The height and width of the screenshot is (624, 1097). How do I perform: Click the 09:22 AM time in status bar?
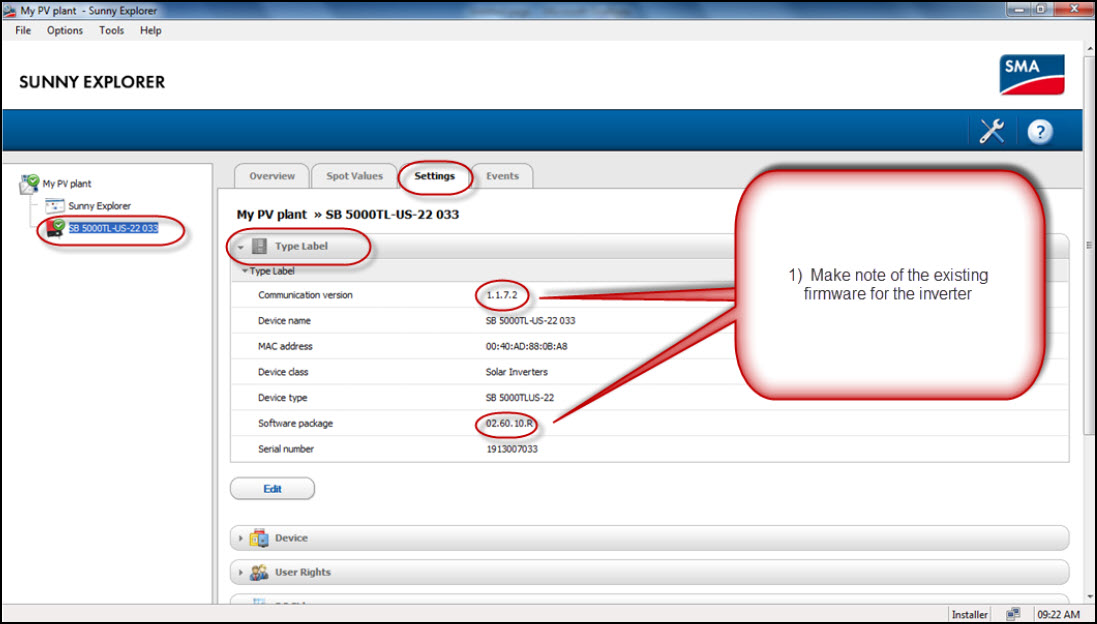tap(1061, 614)
